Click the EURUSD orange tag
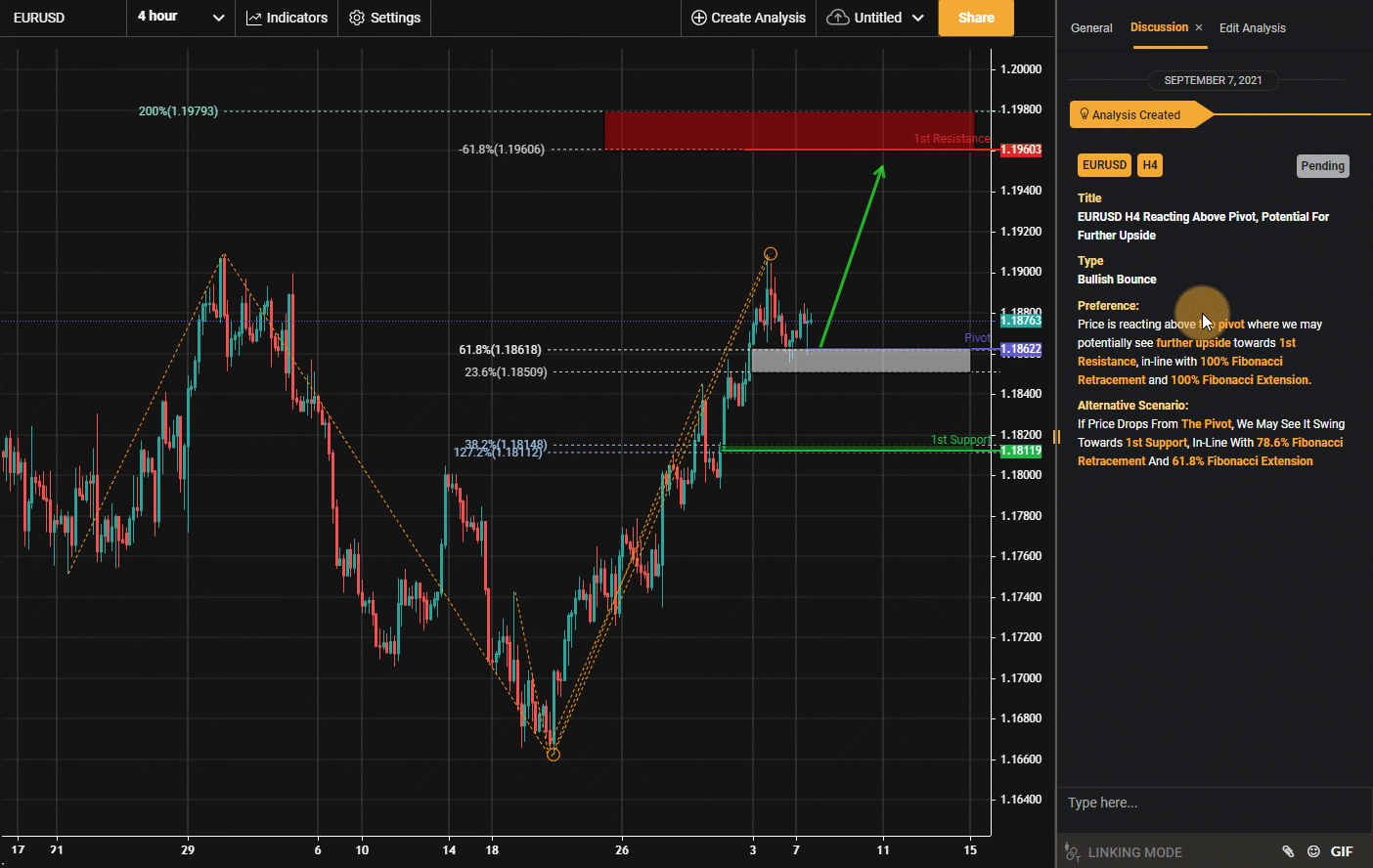The image size is (1373, 868). click(x=1104, y=165)
